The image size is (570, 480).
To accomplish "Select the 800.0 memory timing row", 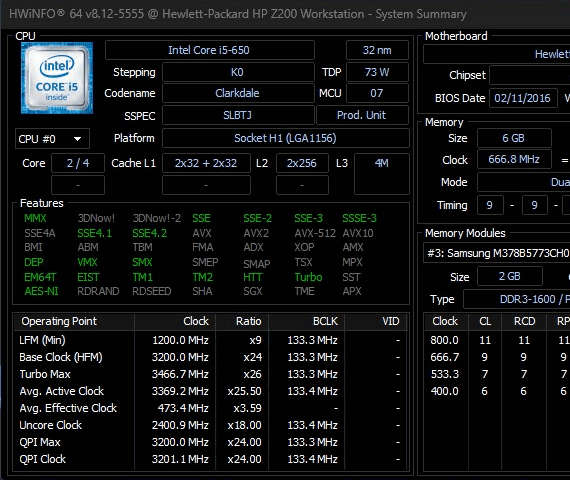I will pyautogui.click(x=497, y=340).
